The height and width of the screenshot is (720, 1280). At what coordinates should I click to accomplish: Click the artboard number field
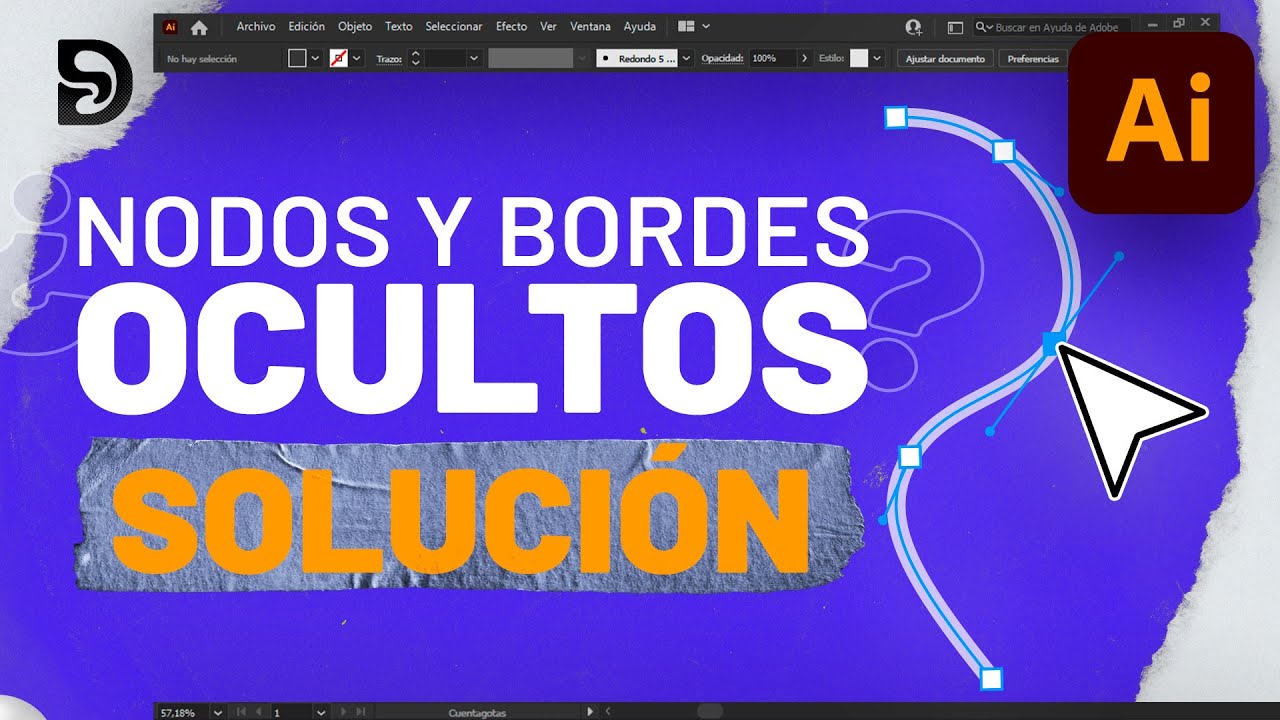[x=291, y=713]
